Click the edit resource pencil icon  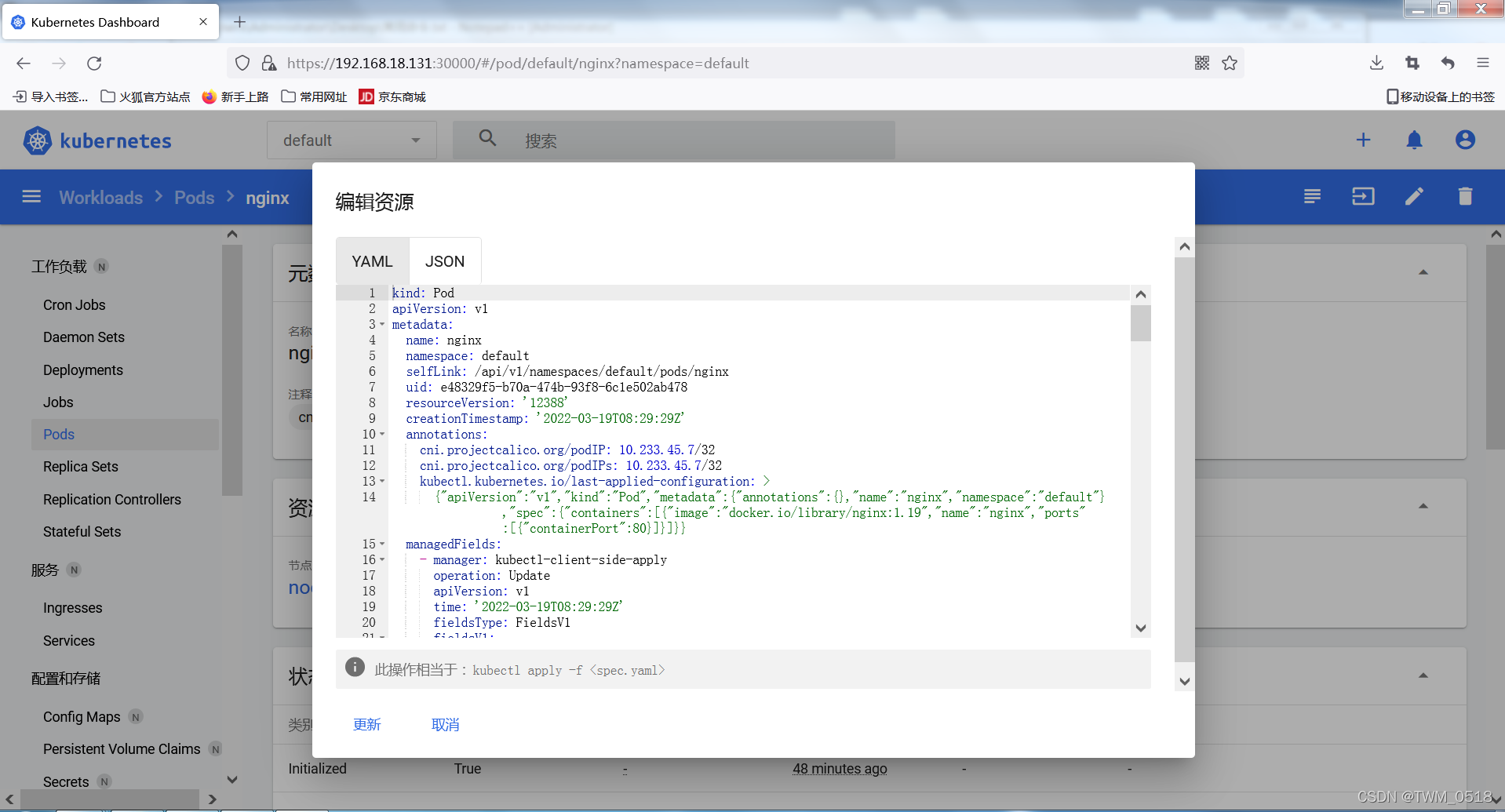1413,196
